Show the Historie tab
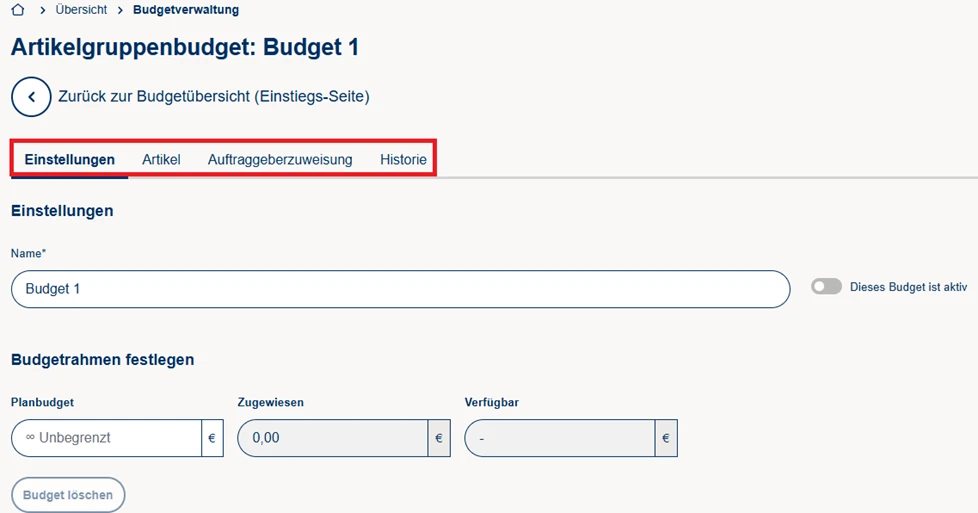 point(403,160)
